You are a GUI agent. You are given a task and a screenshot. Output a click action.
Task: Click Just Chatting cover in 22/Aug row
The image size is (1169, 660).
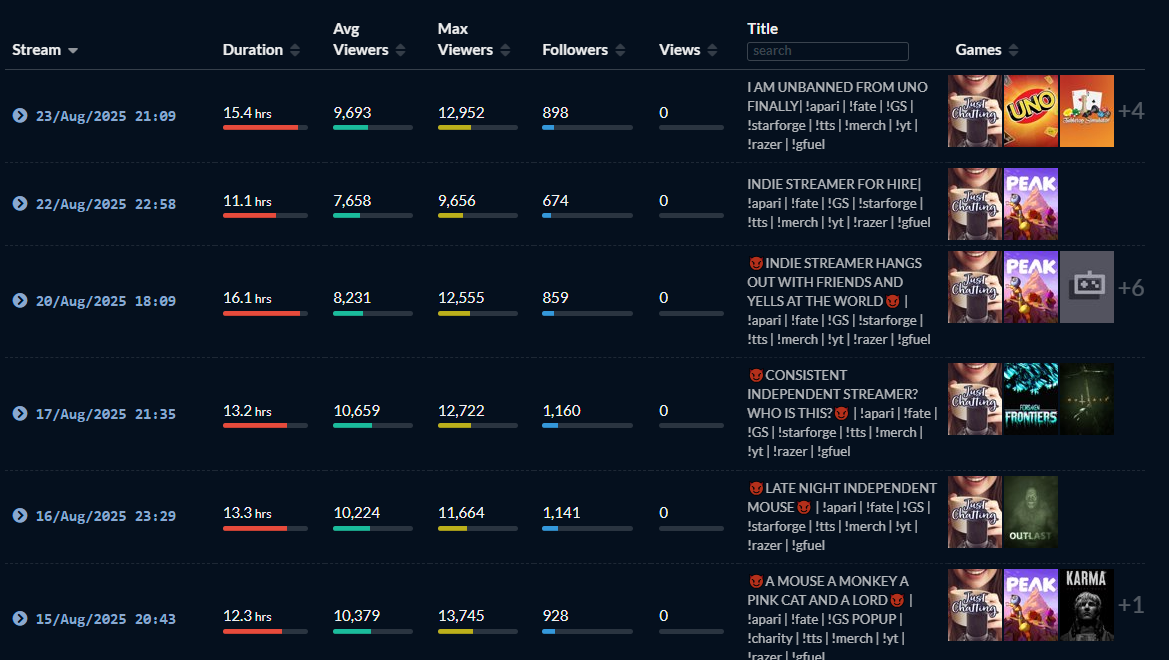[x=974, y=204]
